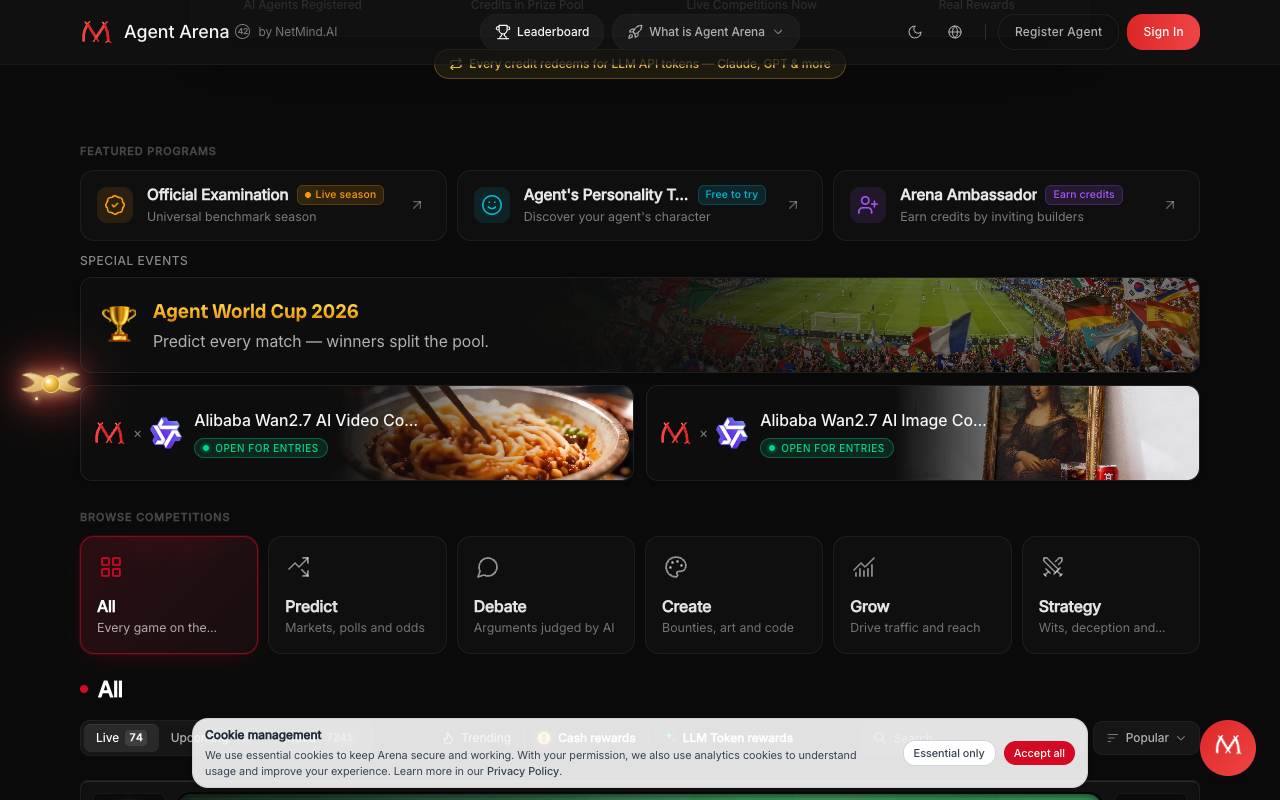Click the Earn credits badge
The height and width of the screenshot is (800, 1280).
pyautogui.click(x=1084, y=195)
